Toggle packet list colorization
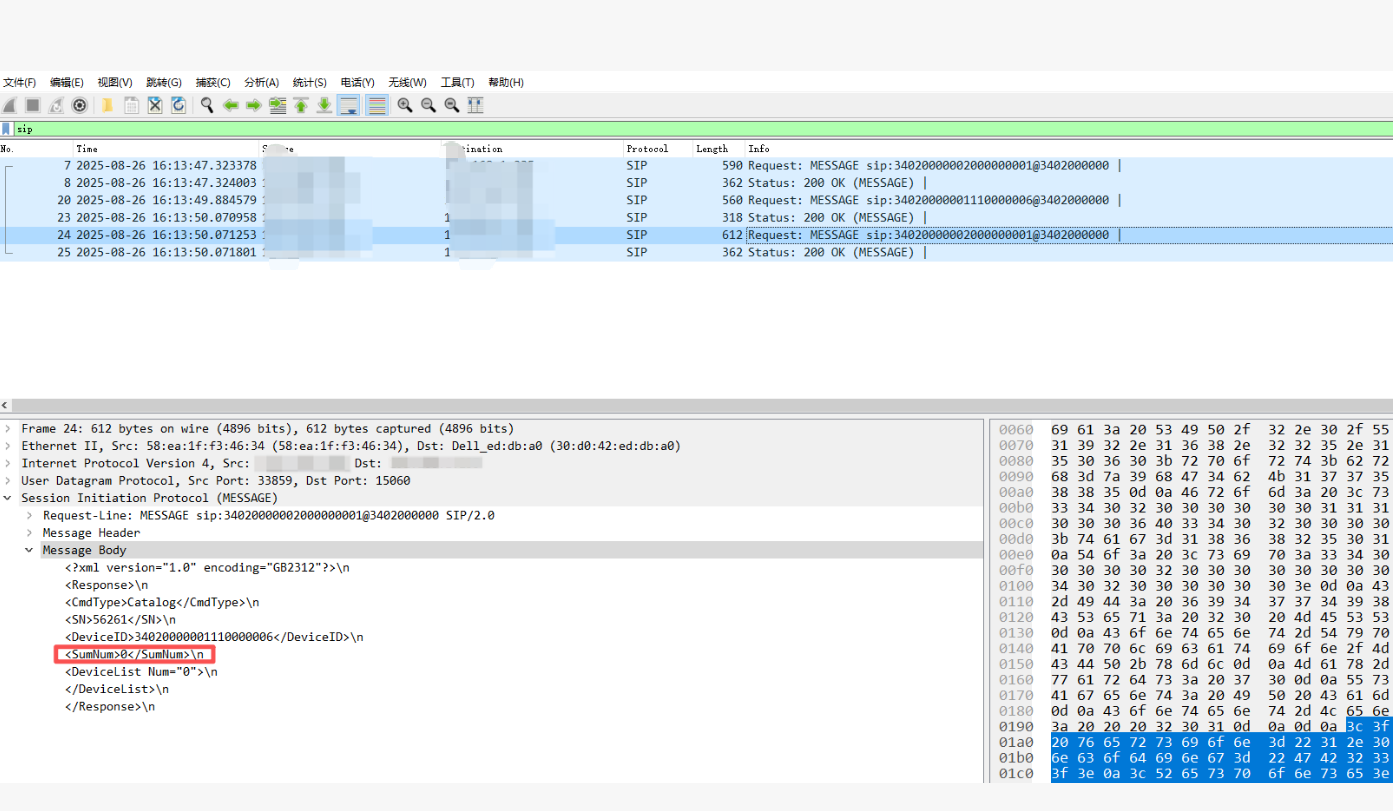Screen dimensions: 1393x811 click(x=377, y=105)
